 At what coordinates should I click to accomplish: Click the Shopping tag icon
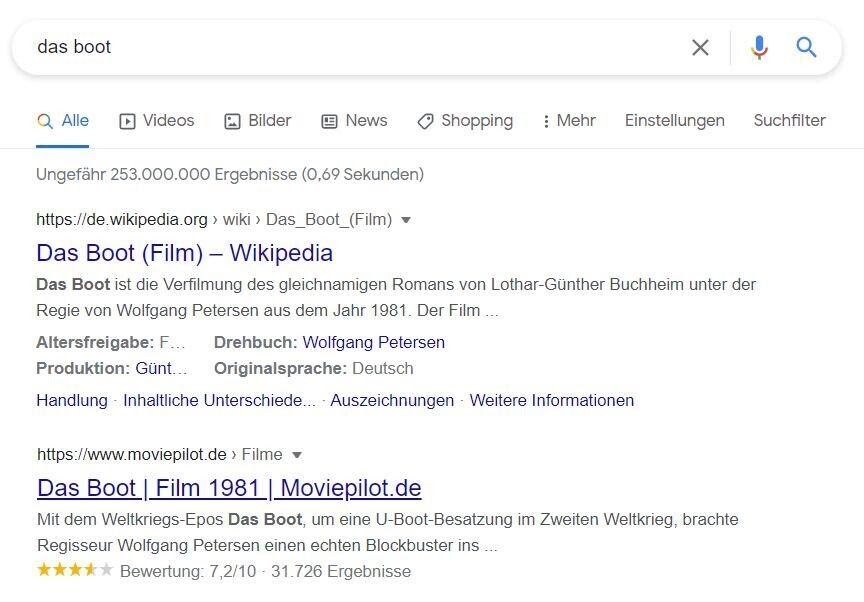(425, 121)
